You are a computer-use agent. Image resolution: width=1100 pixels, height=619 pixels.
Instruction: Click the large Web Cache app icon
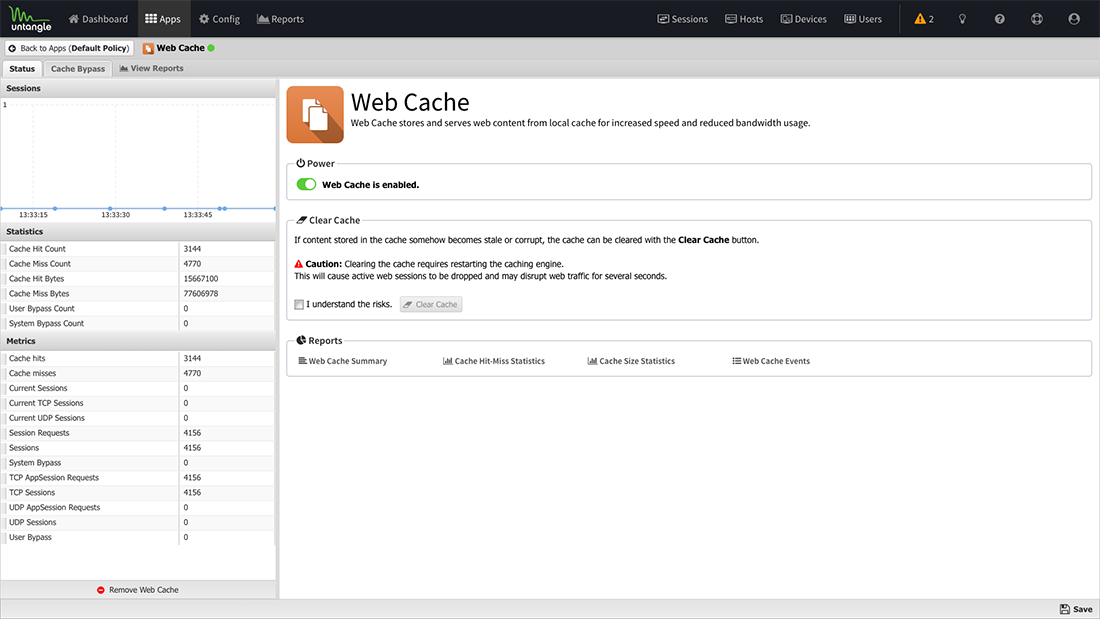pyautogui.click(x=315, y=114)
